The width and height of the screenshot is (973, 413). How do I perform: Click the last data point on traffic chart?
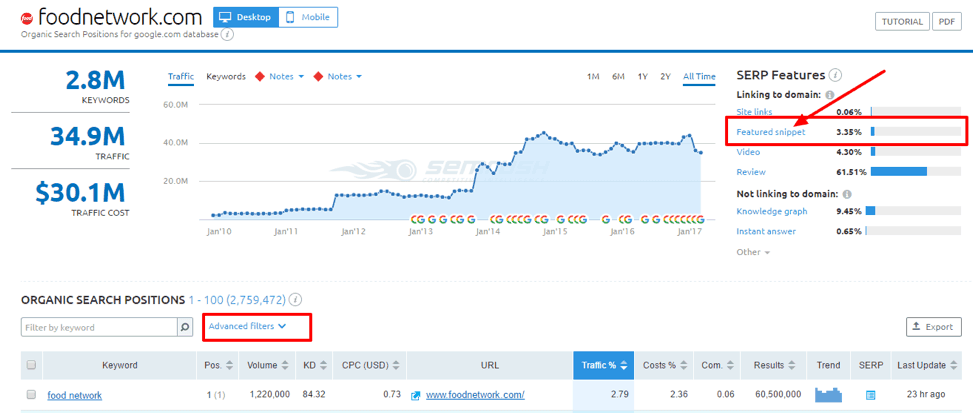[701, 153]
